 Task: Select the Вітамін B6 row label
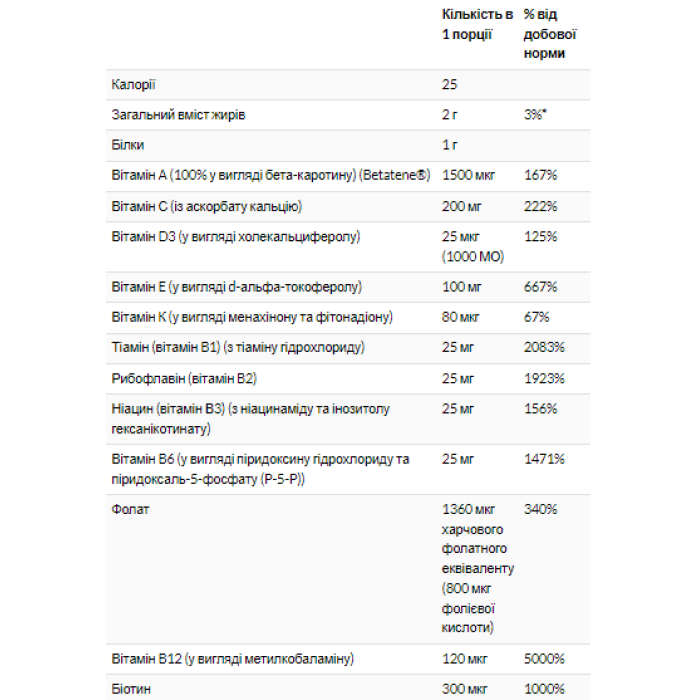point(260,468)
